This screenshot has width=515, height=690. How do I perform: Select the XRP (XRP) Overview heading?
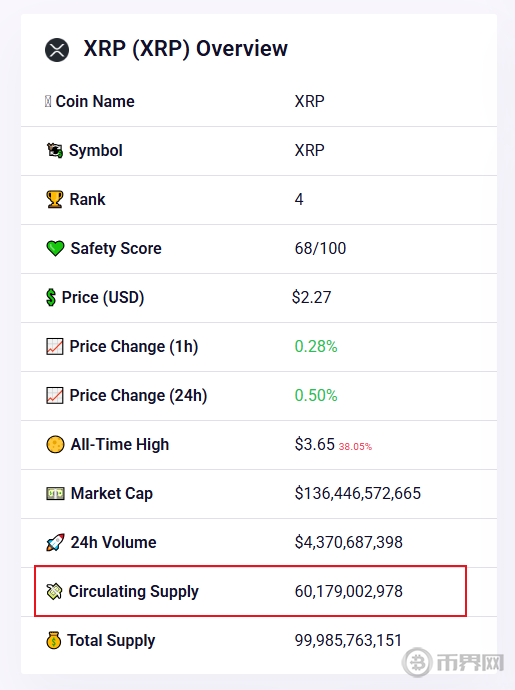(185, 49)
